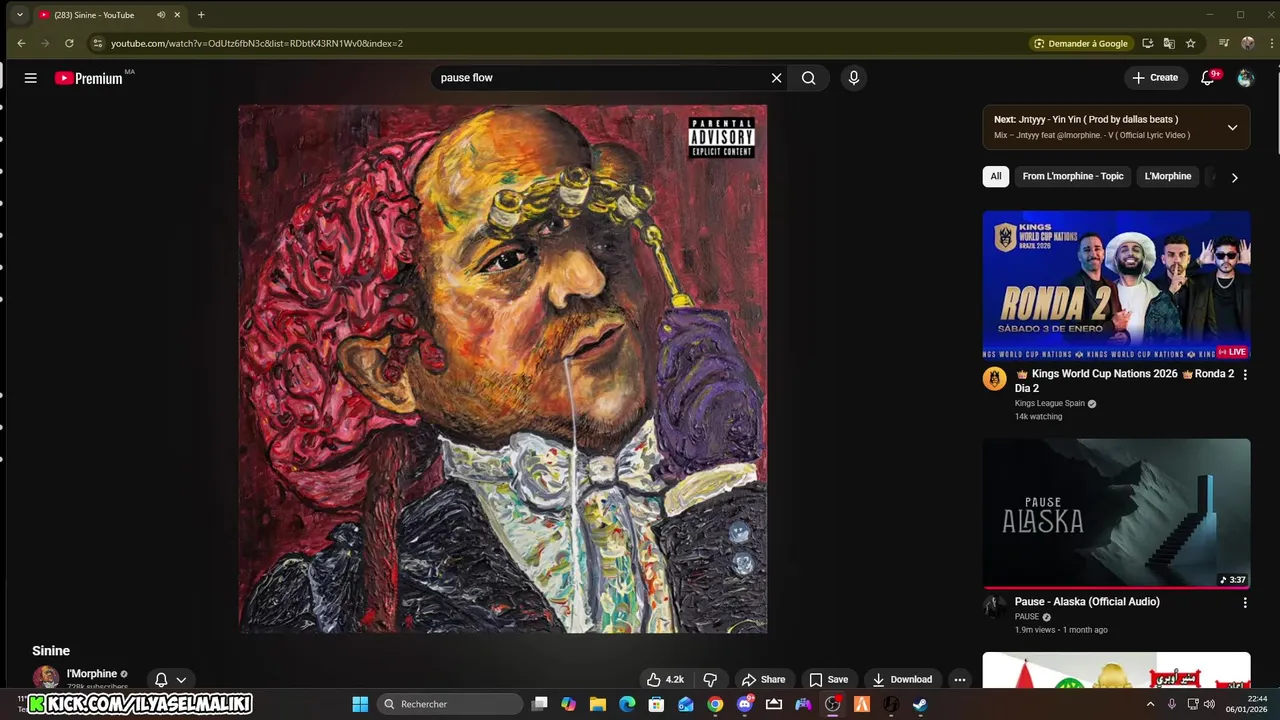Submit search with magnifier button

point(808,78)
